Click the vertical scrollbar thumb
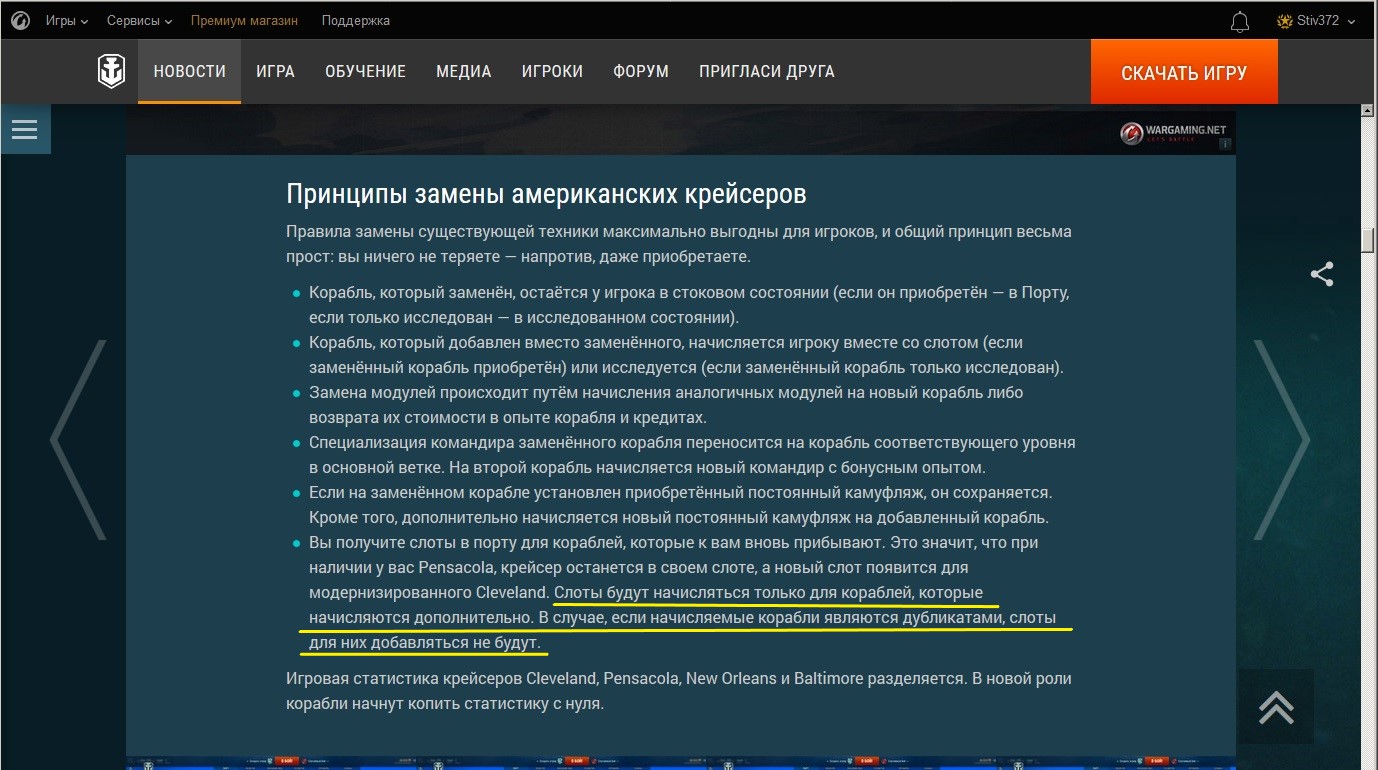The height and width of the screenshot is (770, 1378). tap(1368, 241)
